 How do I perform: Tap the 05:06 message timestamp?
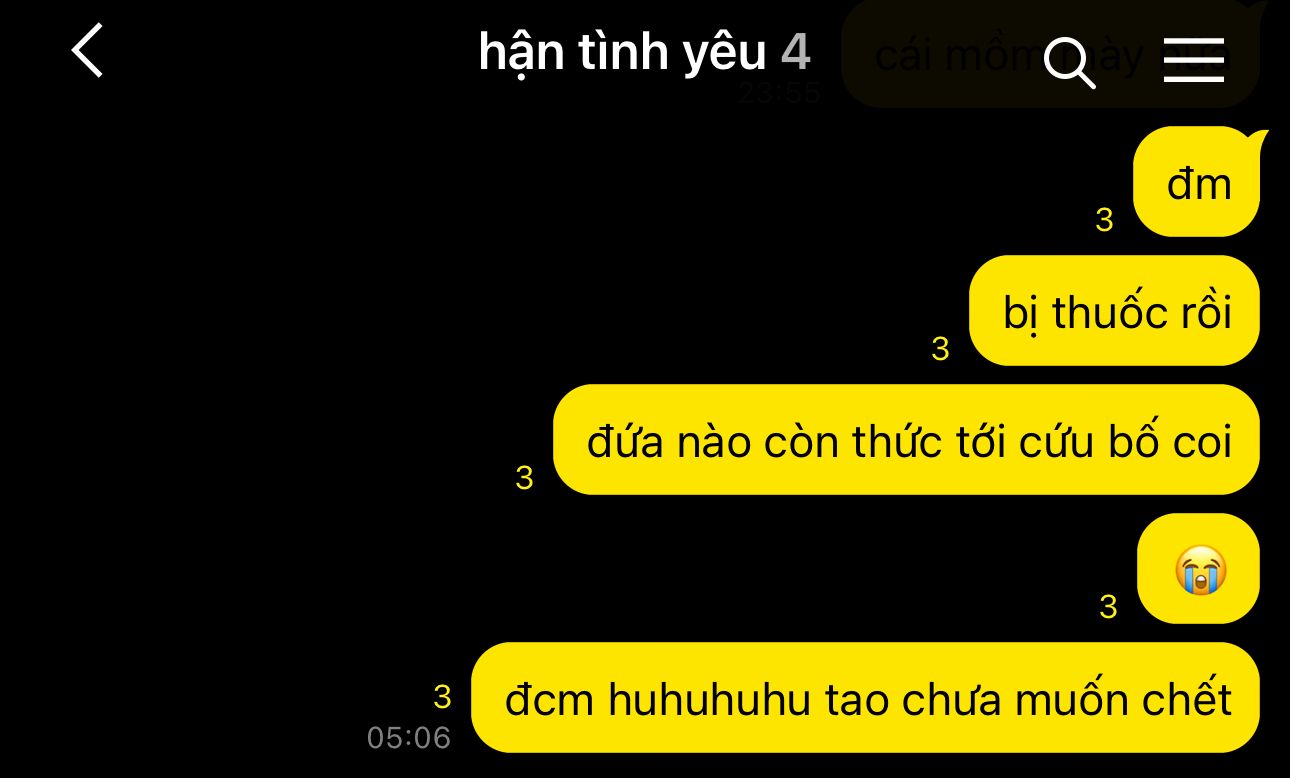tap(409, 738)
